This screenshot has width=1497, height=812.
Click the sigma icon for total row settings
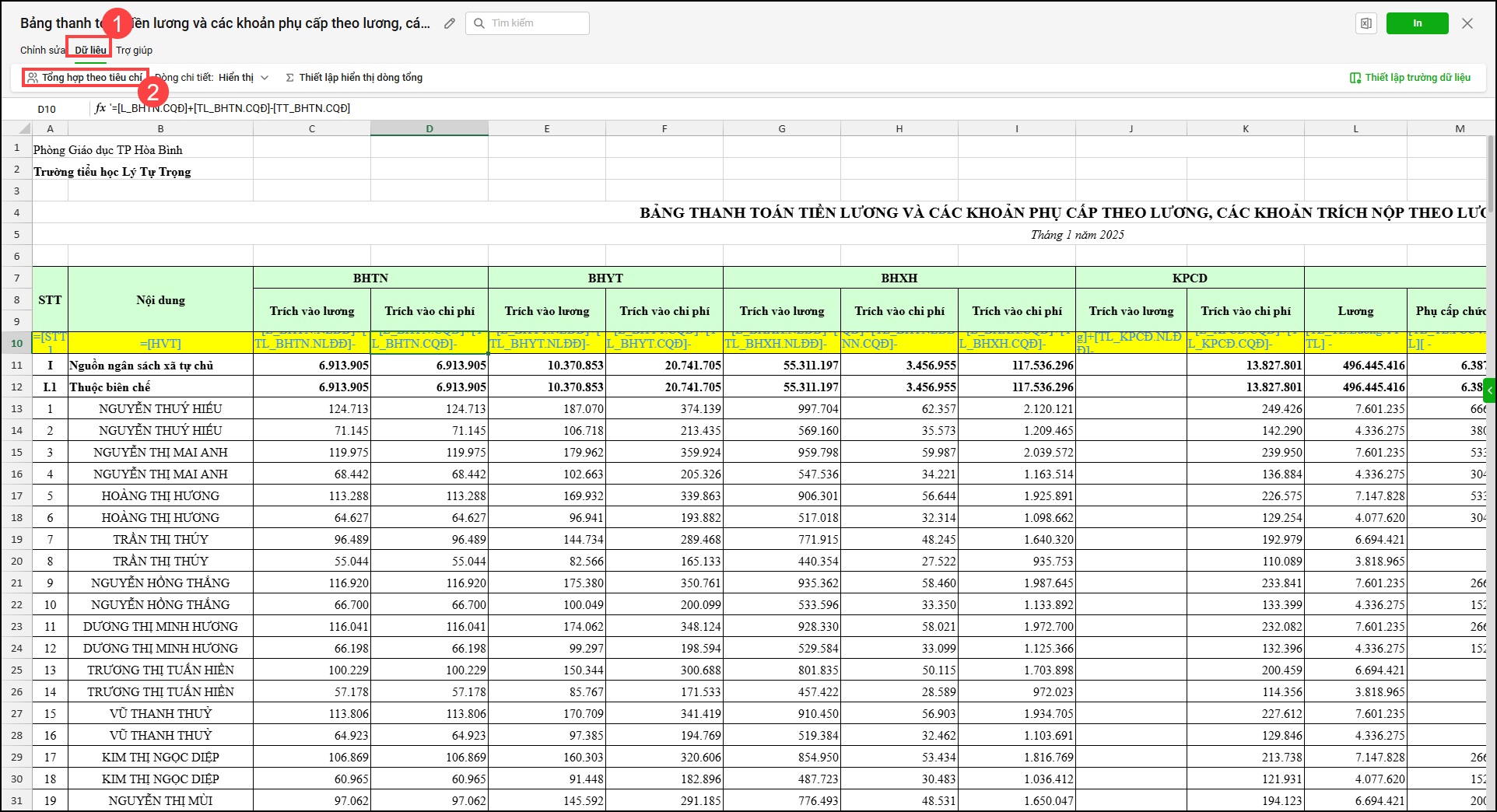tap(289, 78)
